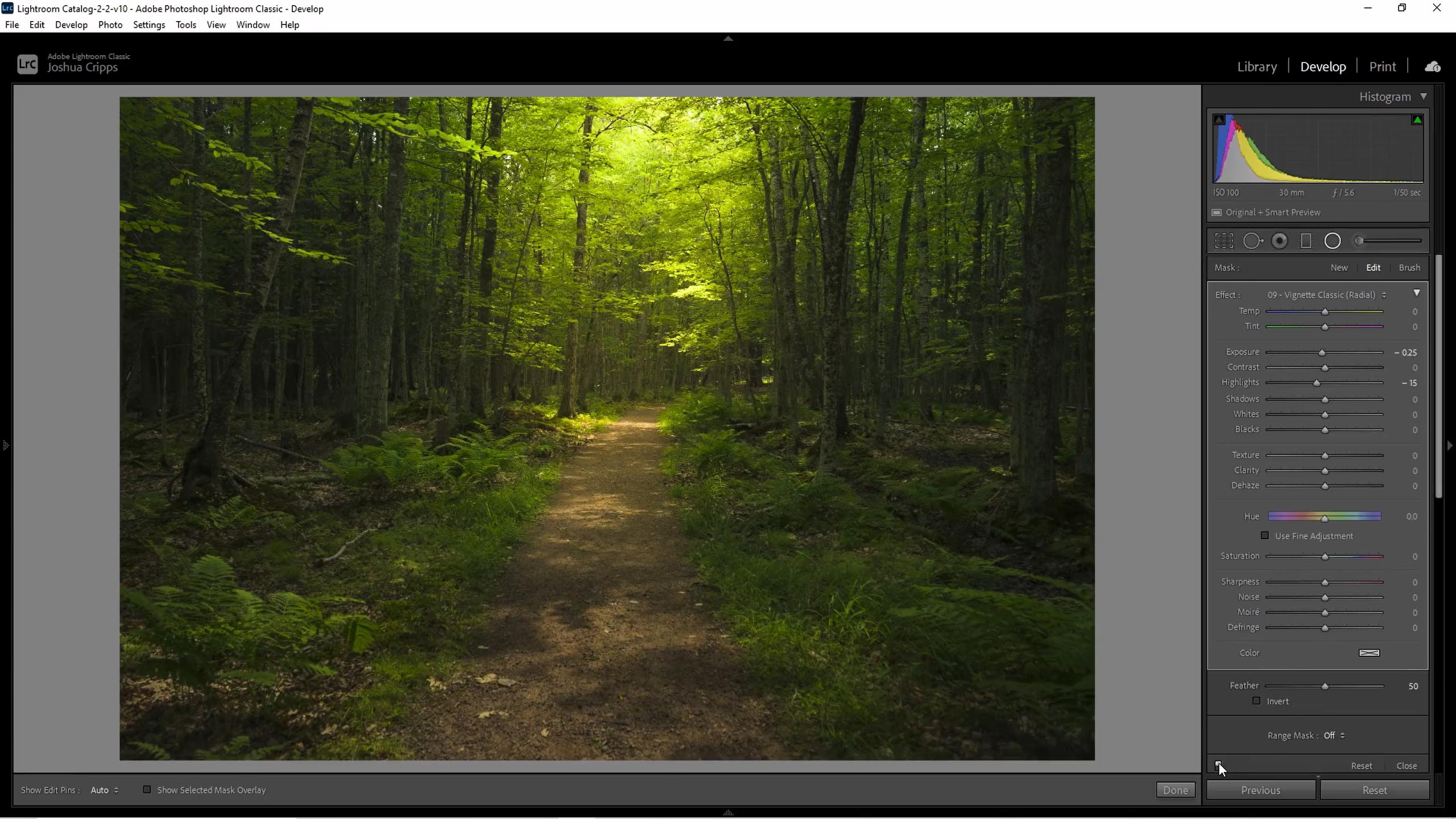Adjust the Texture slider
Screen dimensions: 1456x819
(1325, 456)
